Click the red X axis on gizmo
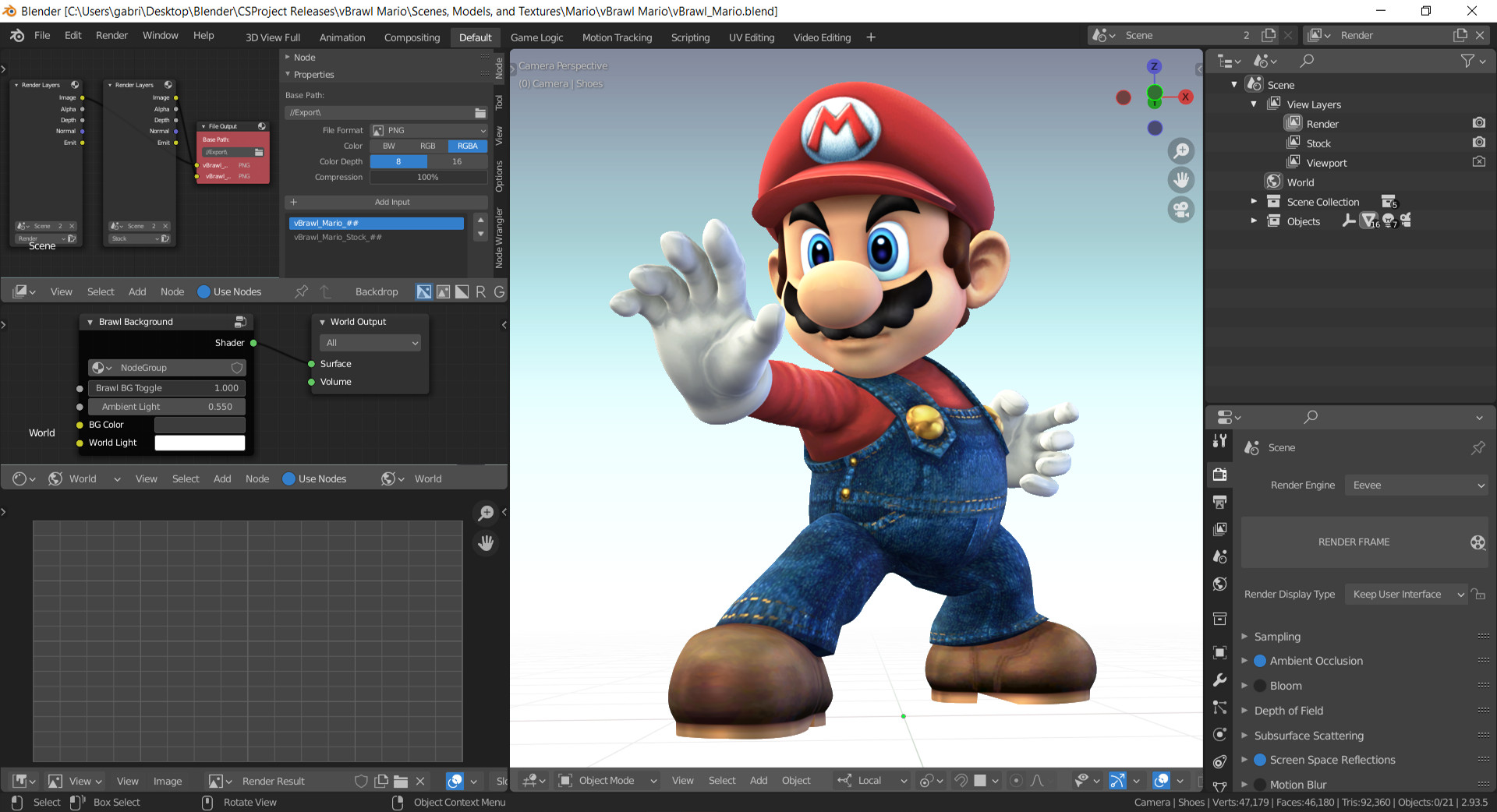 tap(1185, 97)
